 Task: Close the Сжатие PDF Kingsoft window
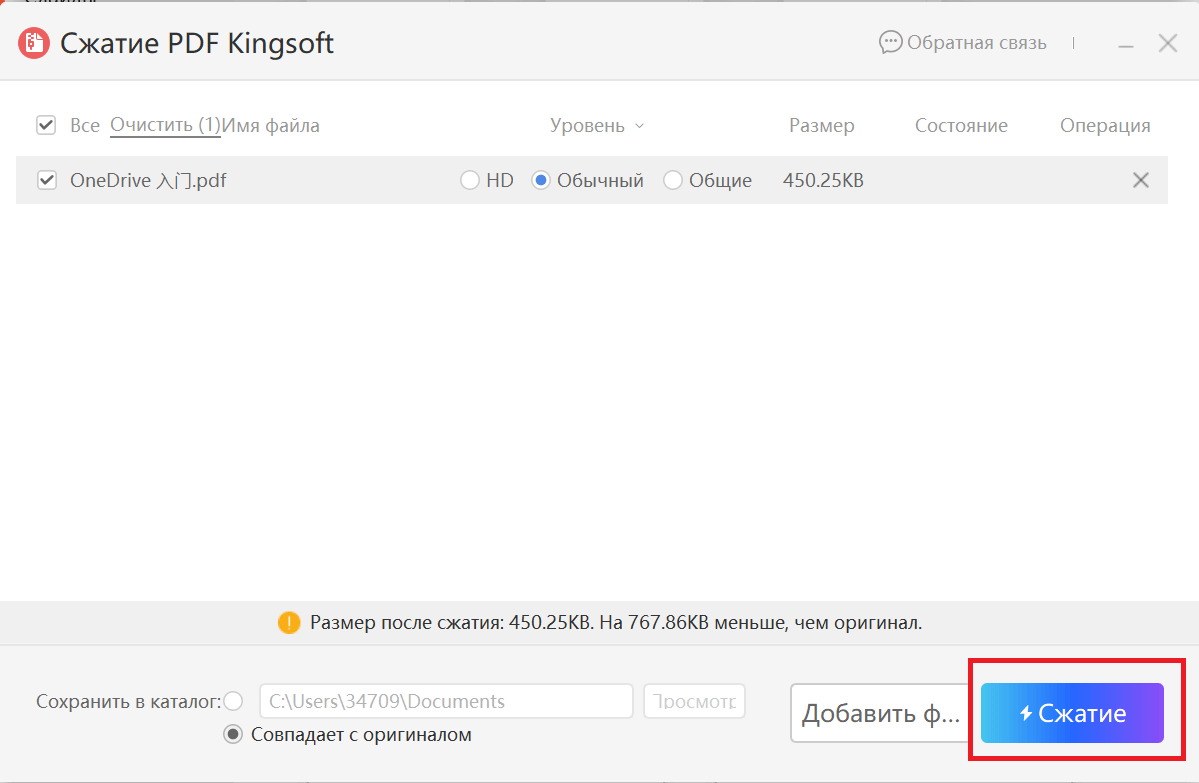coord(1168,44)
